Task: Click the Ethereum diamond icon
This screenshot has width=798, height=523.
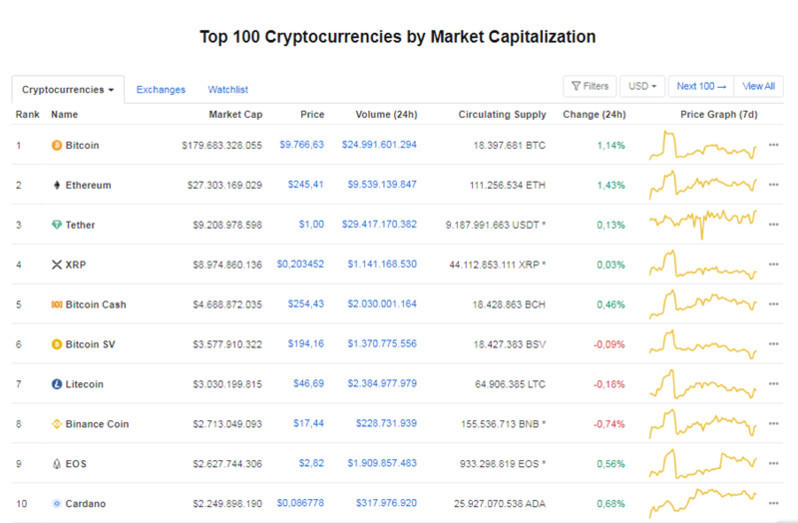Action: (56, 185)
